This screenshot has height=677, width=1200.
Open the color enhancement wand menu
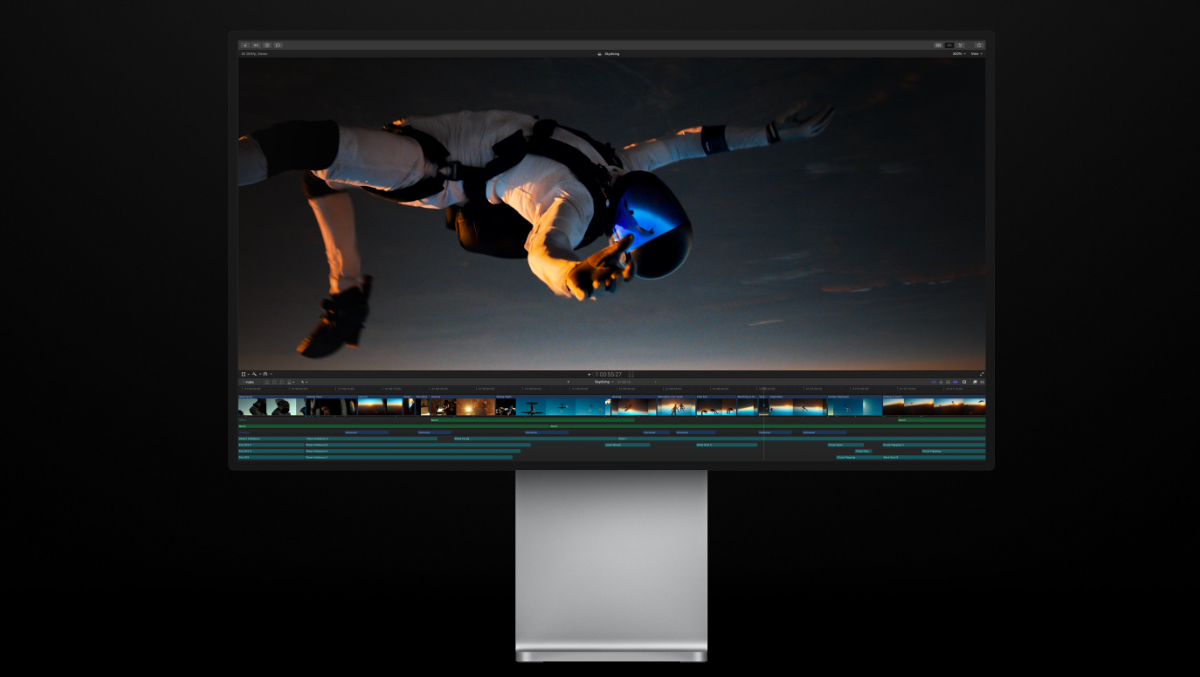(x=255, y=374)
